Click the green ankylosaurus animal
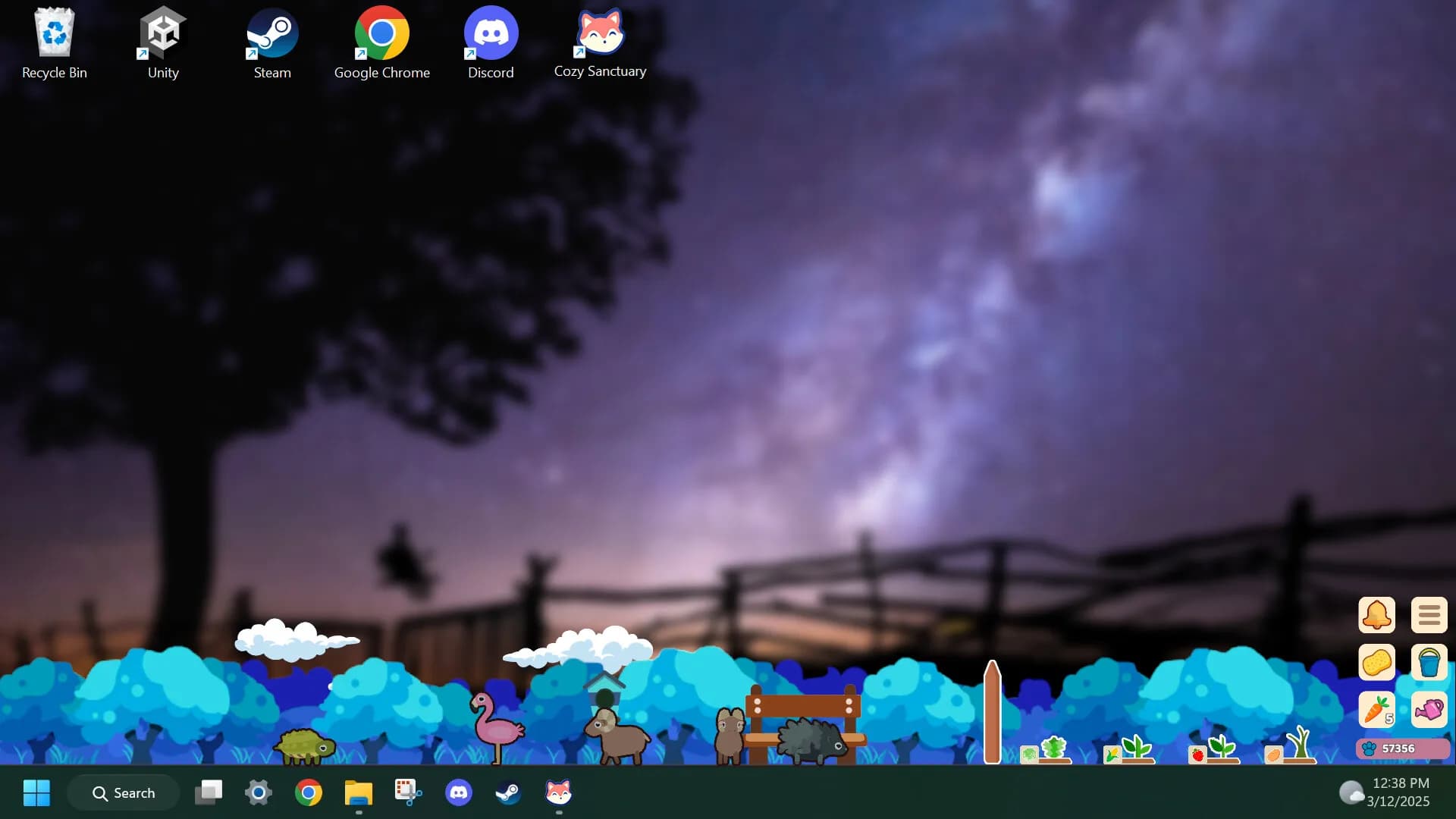The height and width of the screenshot is (819, 1456). tap(305, 746)
